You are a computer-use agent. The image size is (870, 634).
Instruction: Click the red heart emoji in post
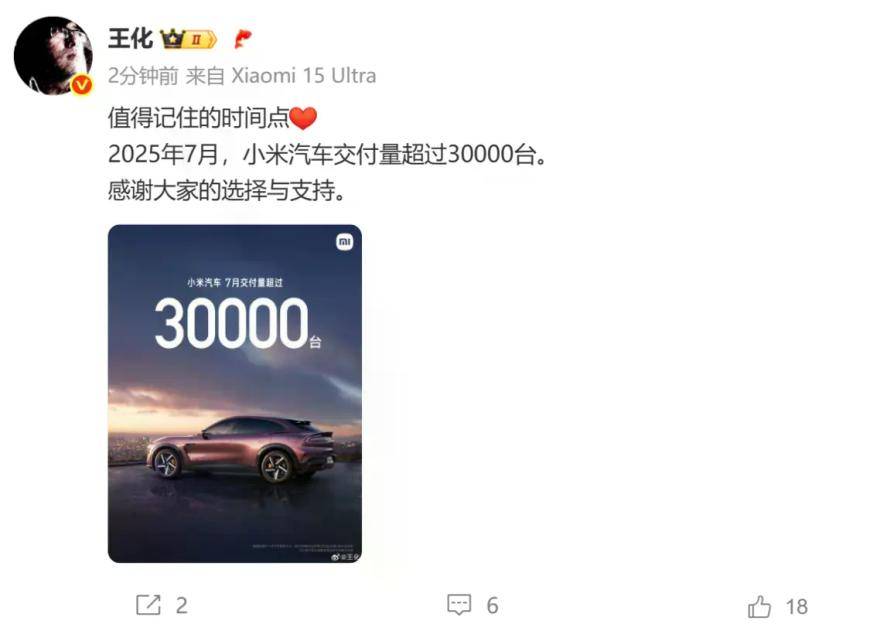[304, 118]
